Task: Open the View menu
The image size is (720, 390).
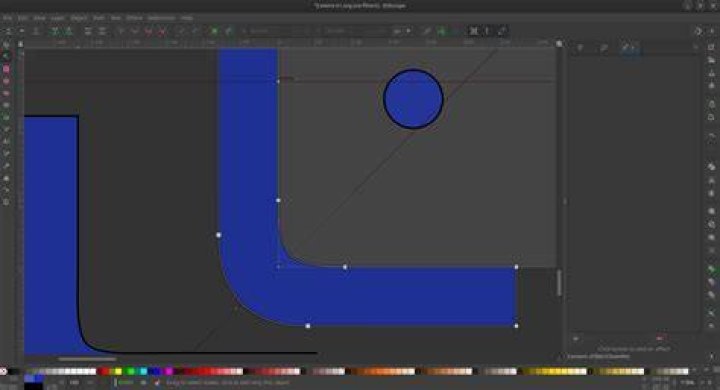Action: (x=39, y=17)
